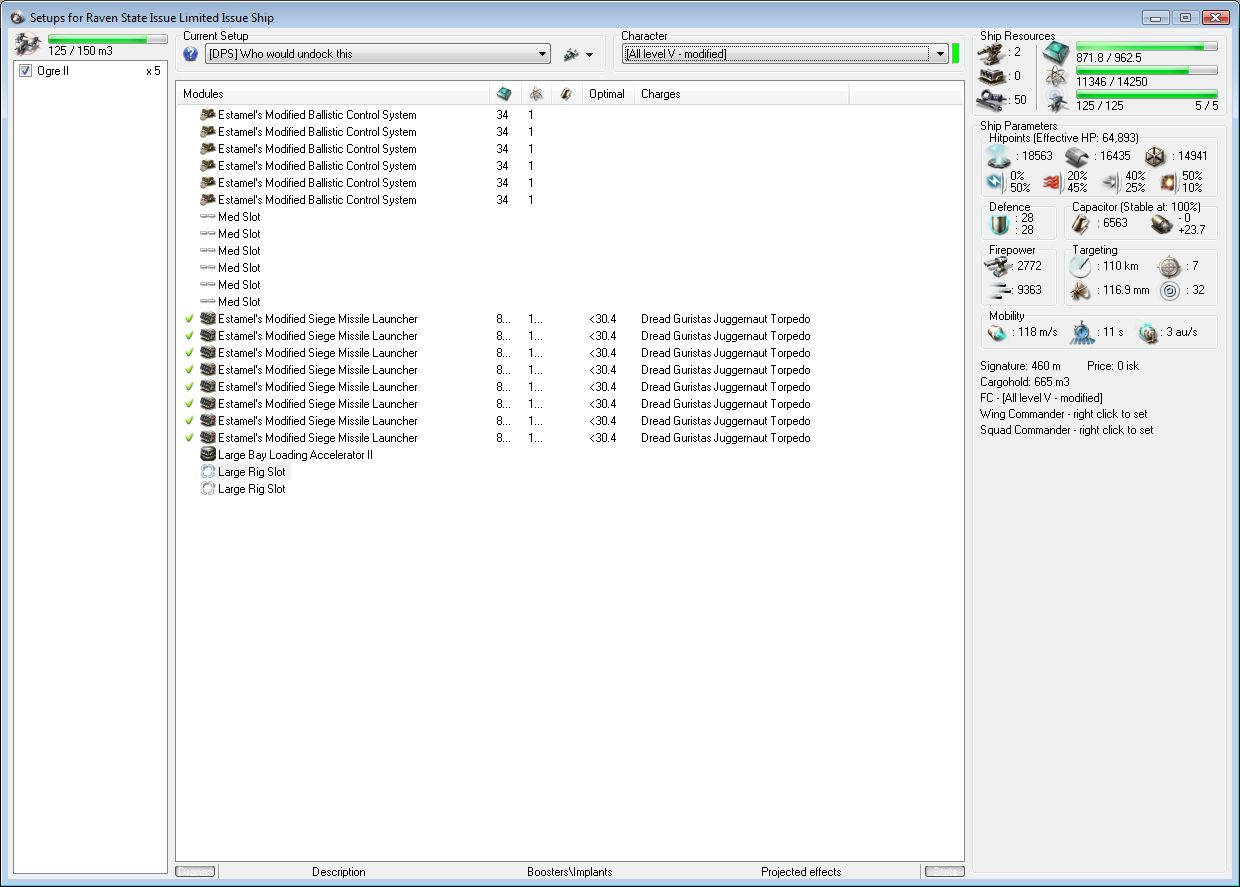Click the ship icon next to the setup dropdown
This screenshot has width=1240, height=887.
pyautogui.click(x=572, y=54)
